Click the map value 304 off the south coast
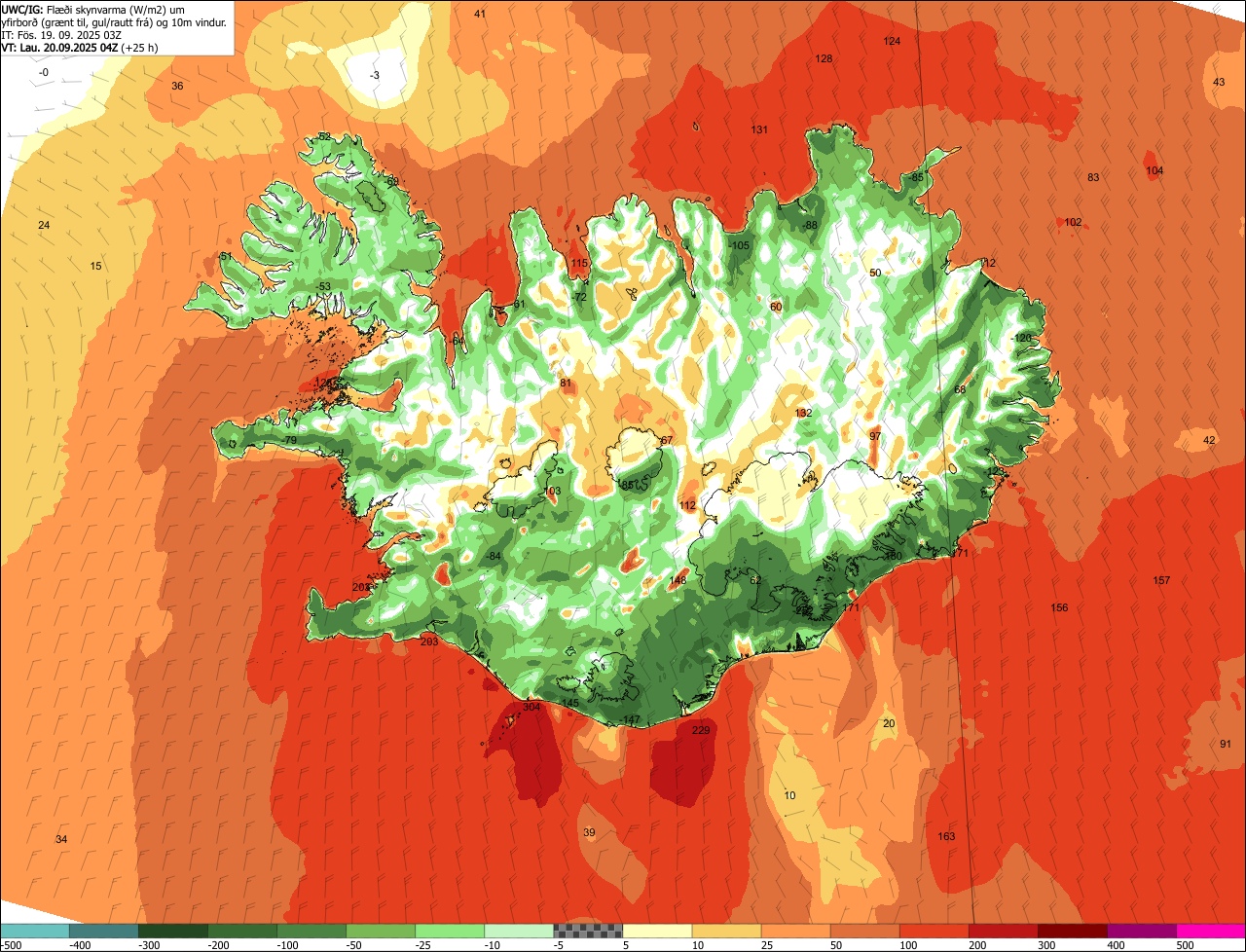Screen dimensions: 1246x952 pos(531,708)
